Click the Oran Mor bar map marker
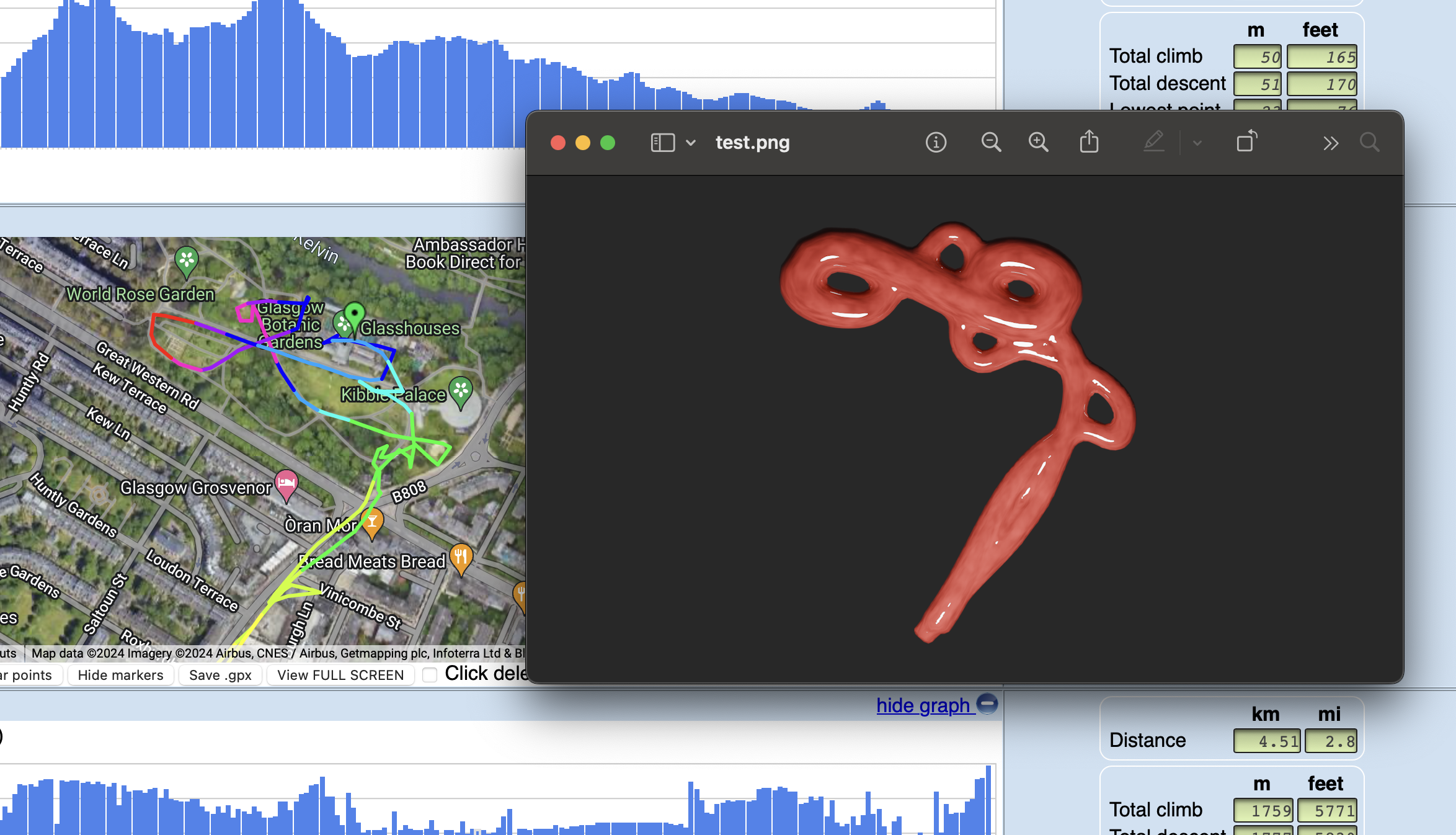 pyautogui.click(x=372, y=521)
